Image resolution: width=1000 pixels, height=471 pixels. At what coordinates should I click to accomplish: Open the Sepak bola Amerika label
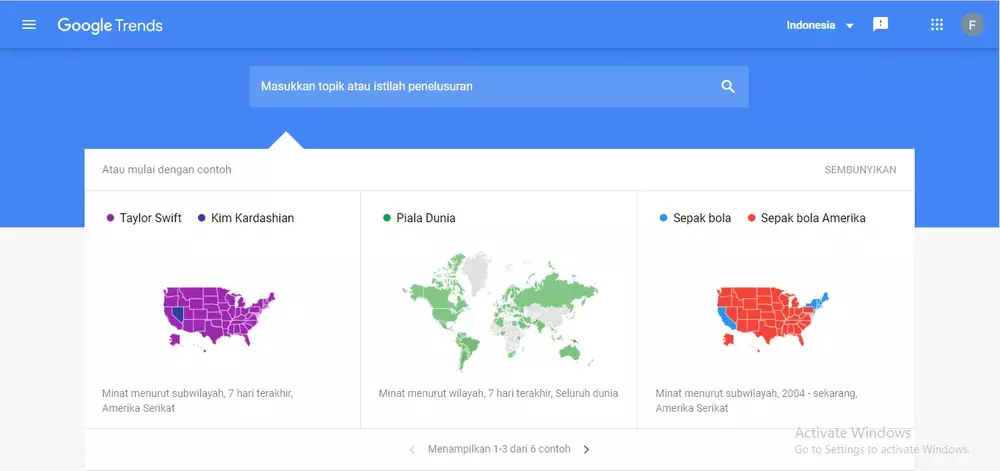(x=813, y=218)
